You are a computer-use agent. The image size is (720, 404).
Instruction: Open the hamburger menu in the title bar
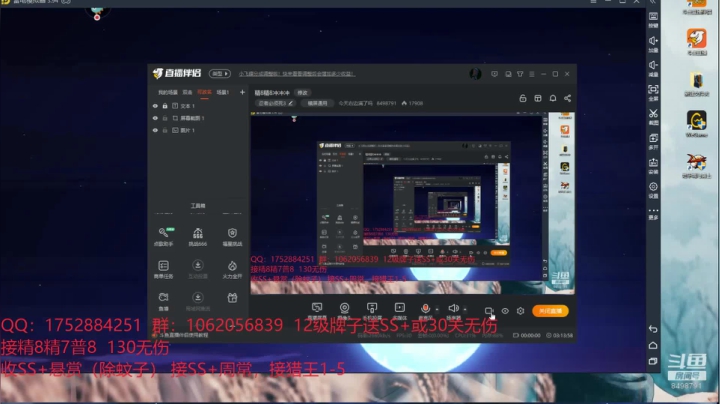coord(532,74)
